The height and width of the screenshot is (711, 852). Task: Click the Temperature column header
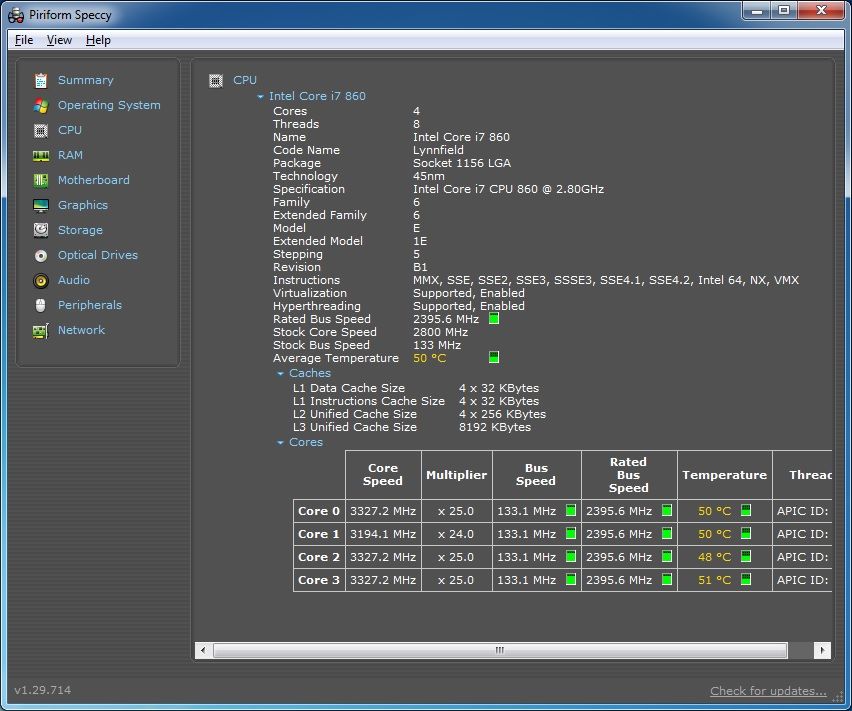[724, 475]
